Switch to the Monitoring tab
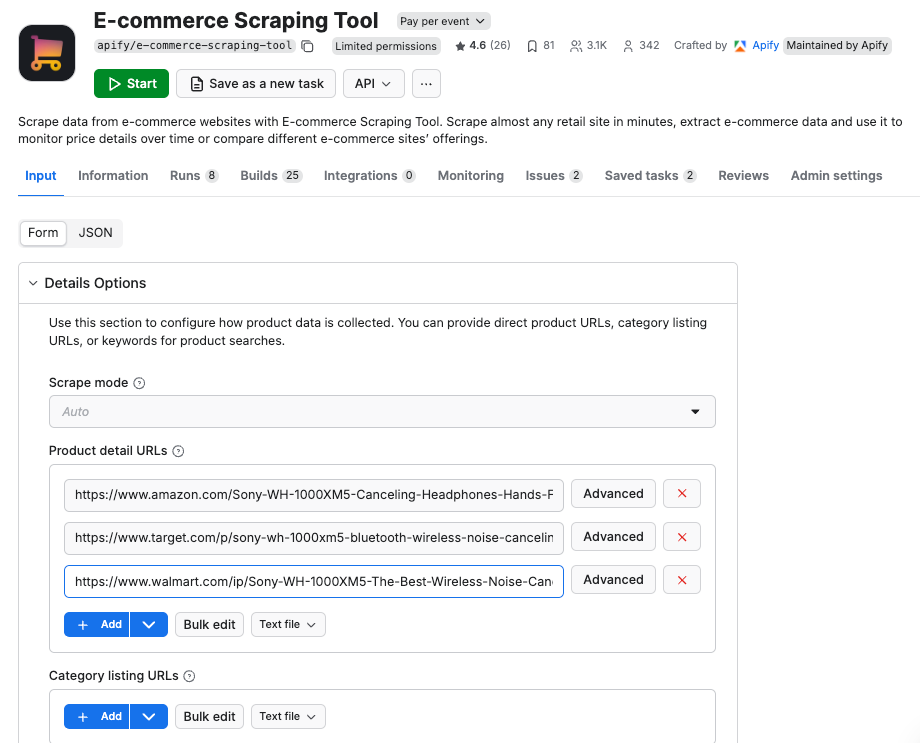 coord(470,176)
